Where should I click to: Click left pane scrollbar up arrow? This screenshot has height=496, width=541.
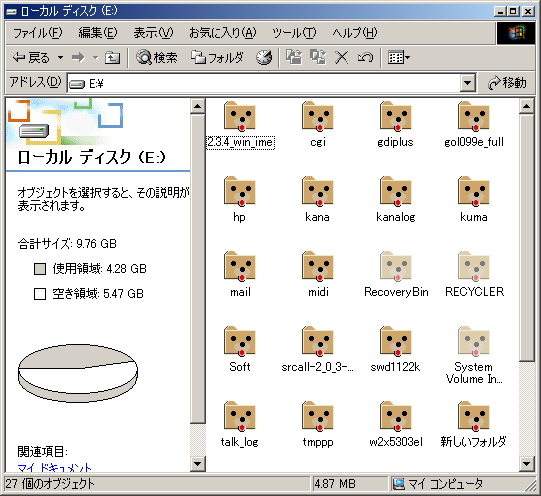[198, 106]
